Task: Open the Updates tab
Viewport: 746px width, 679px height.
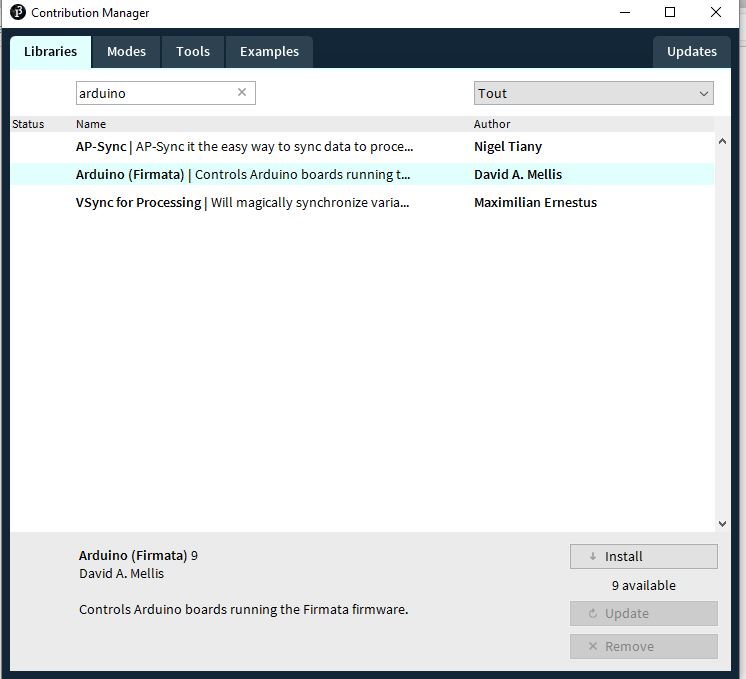Action: pyautogui.click(x=691, y=51)
